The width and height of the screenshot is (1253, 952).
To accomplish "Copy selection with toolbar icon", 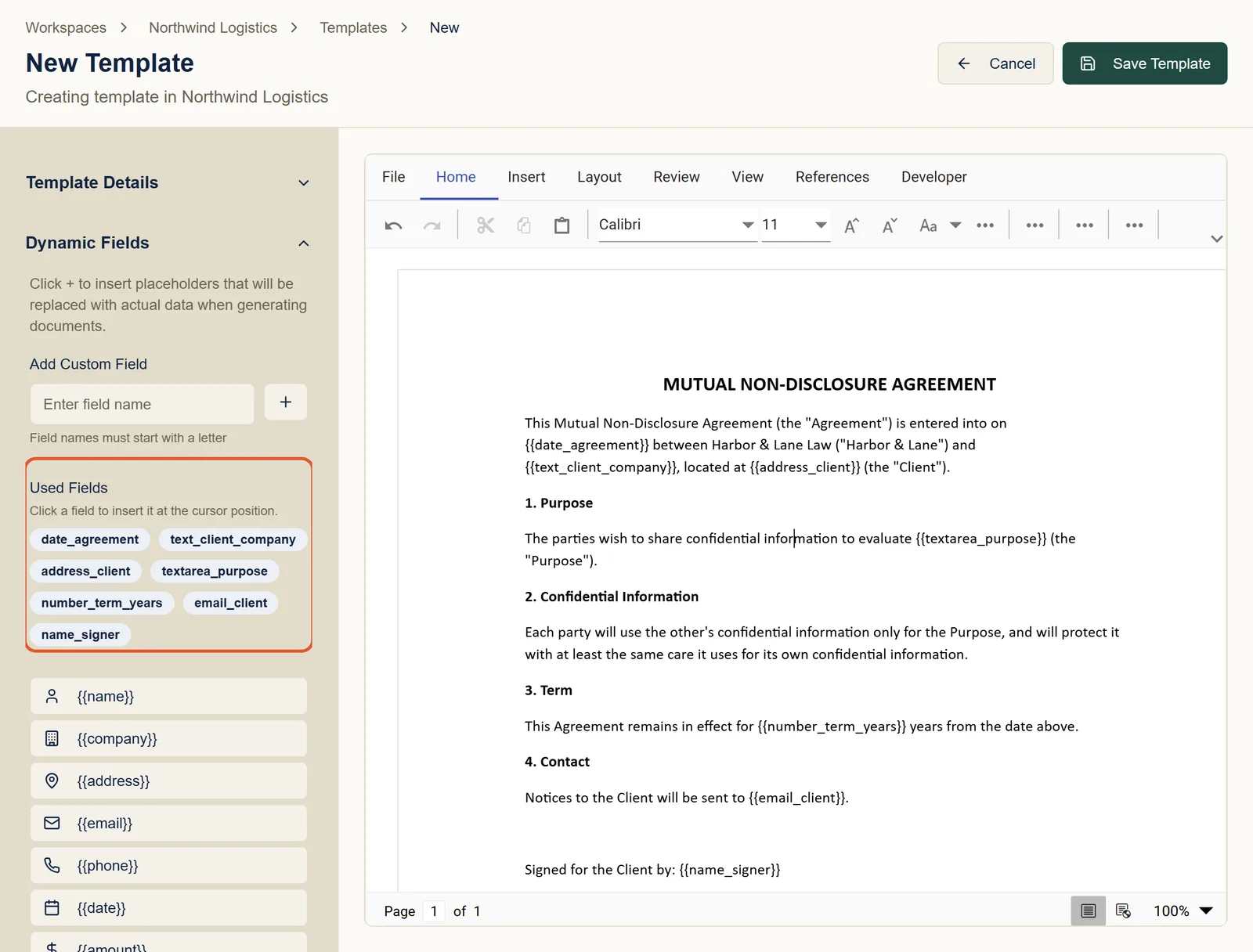I will (x=524, y=225).
